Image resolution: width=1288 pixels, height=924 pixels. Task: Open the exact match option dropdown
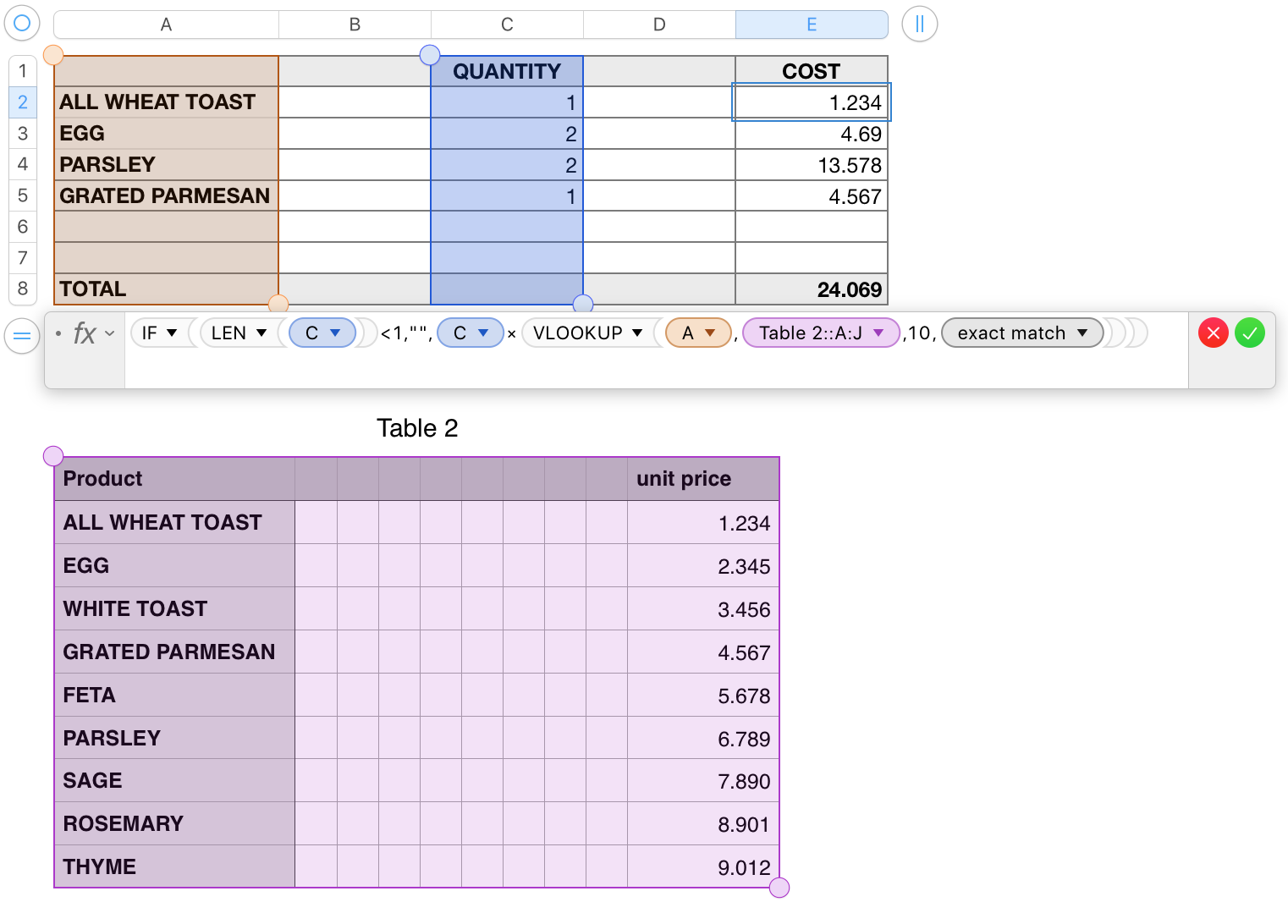(1082, 333)
